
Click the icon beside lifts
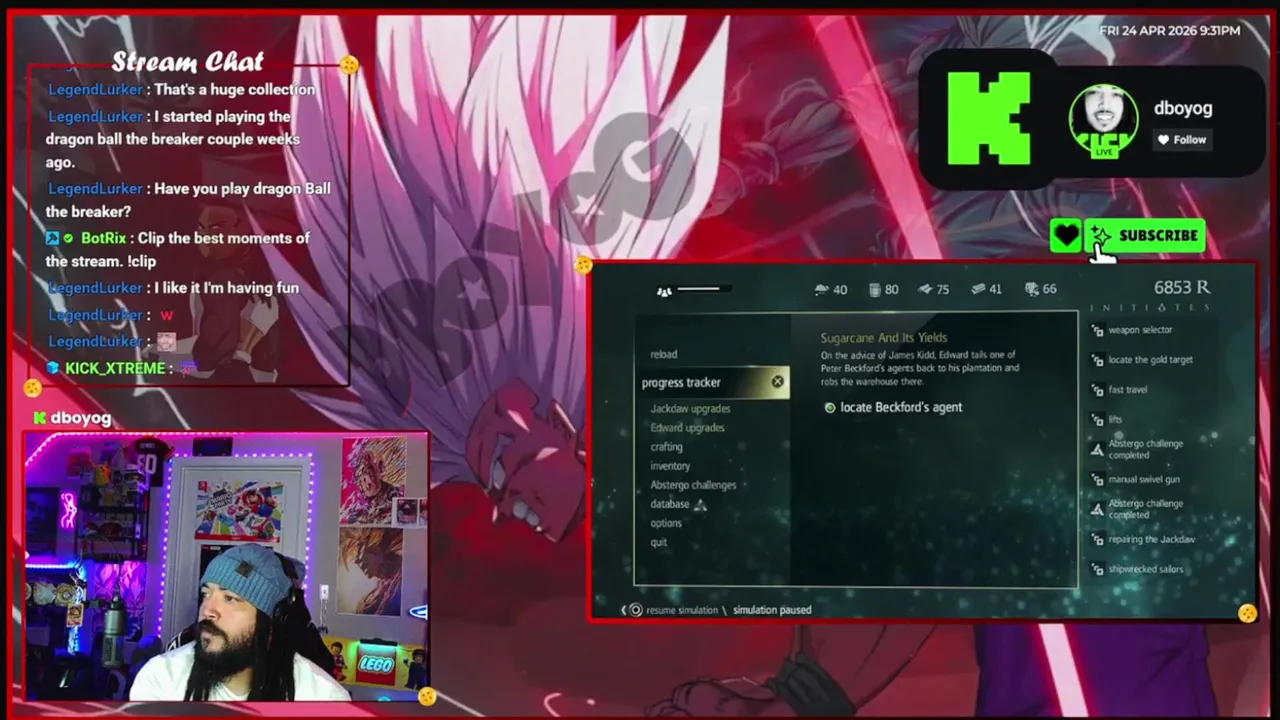pos(1097,420)
